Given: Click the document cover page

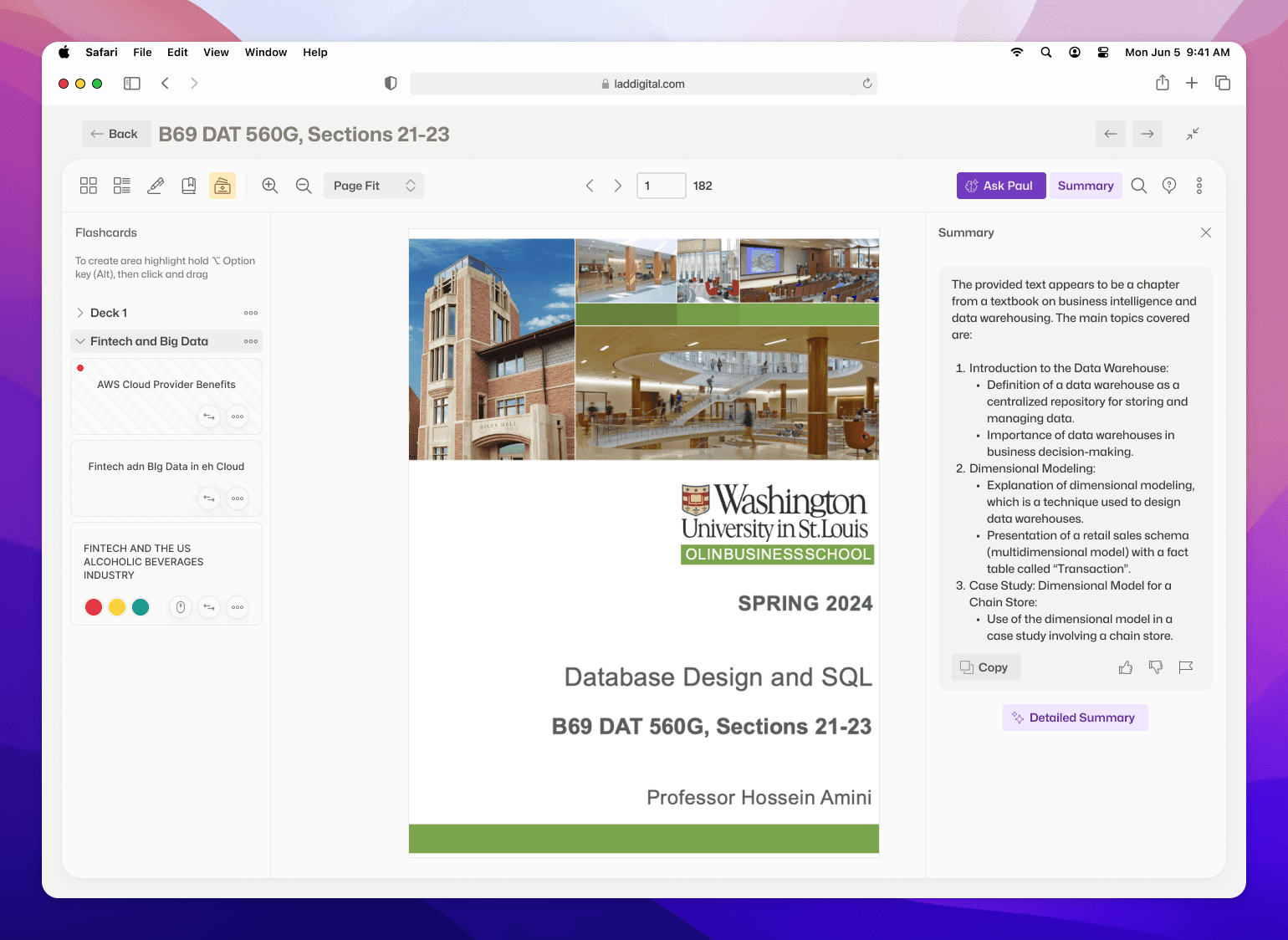Looking at the screenshot, I should pos(644,544).
